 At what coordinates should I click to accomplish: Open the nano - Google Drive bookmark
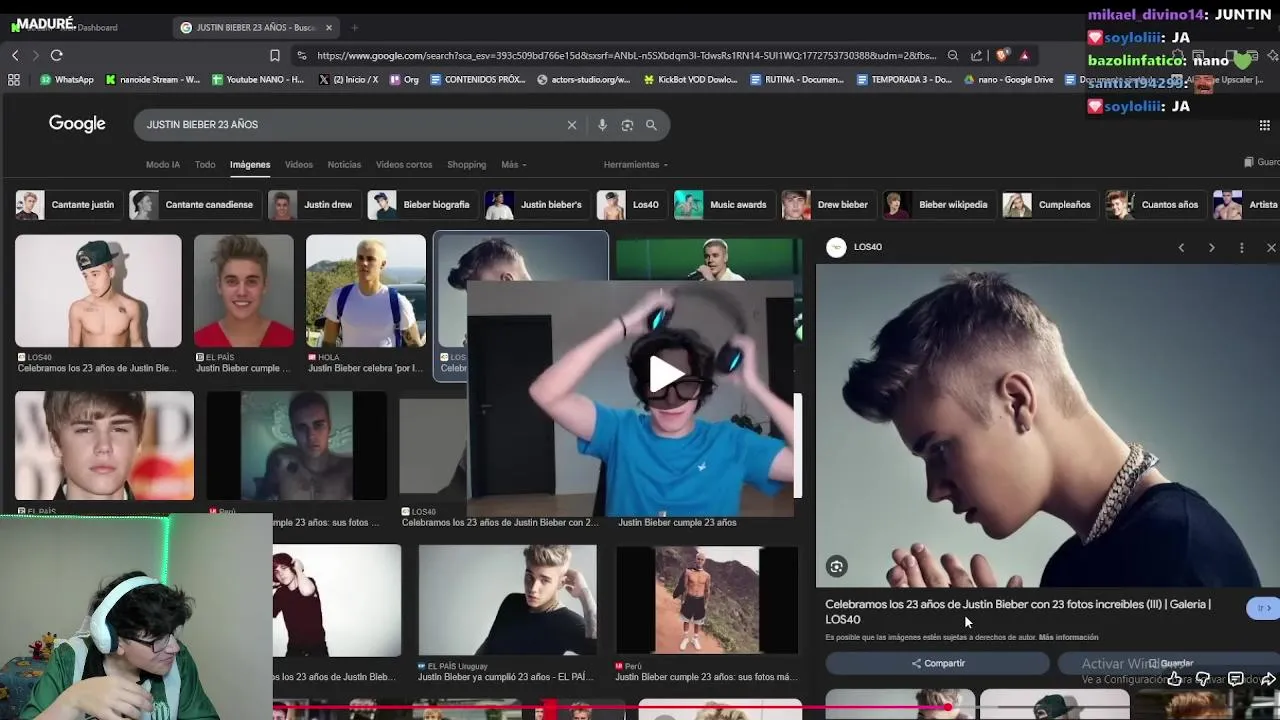pos(1008,79)
